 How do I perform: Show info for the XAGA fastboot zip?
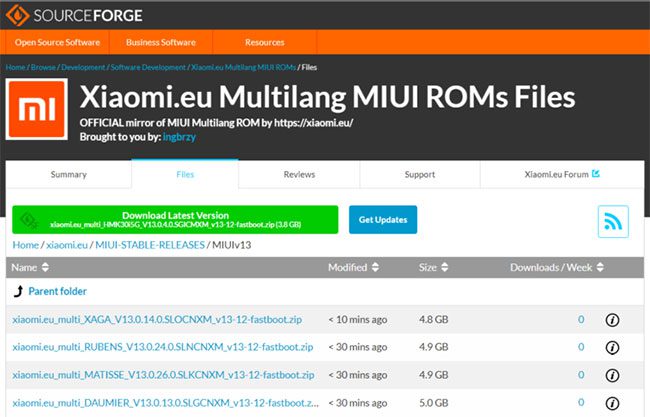[x=612, y=320]
